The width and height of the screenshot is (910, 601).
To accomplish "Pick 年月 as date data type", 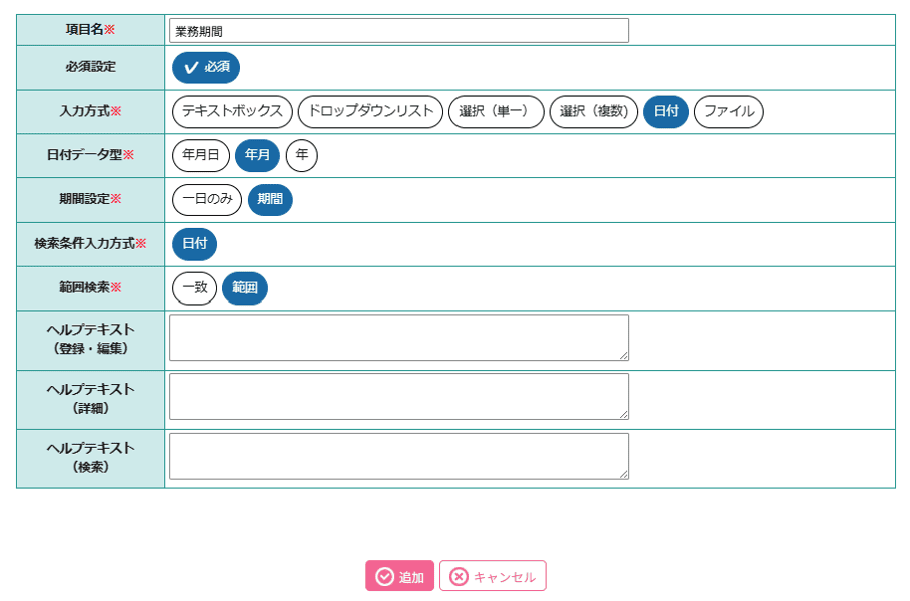I will pos(257,155).
